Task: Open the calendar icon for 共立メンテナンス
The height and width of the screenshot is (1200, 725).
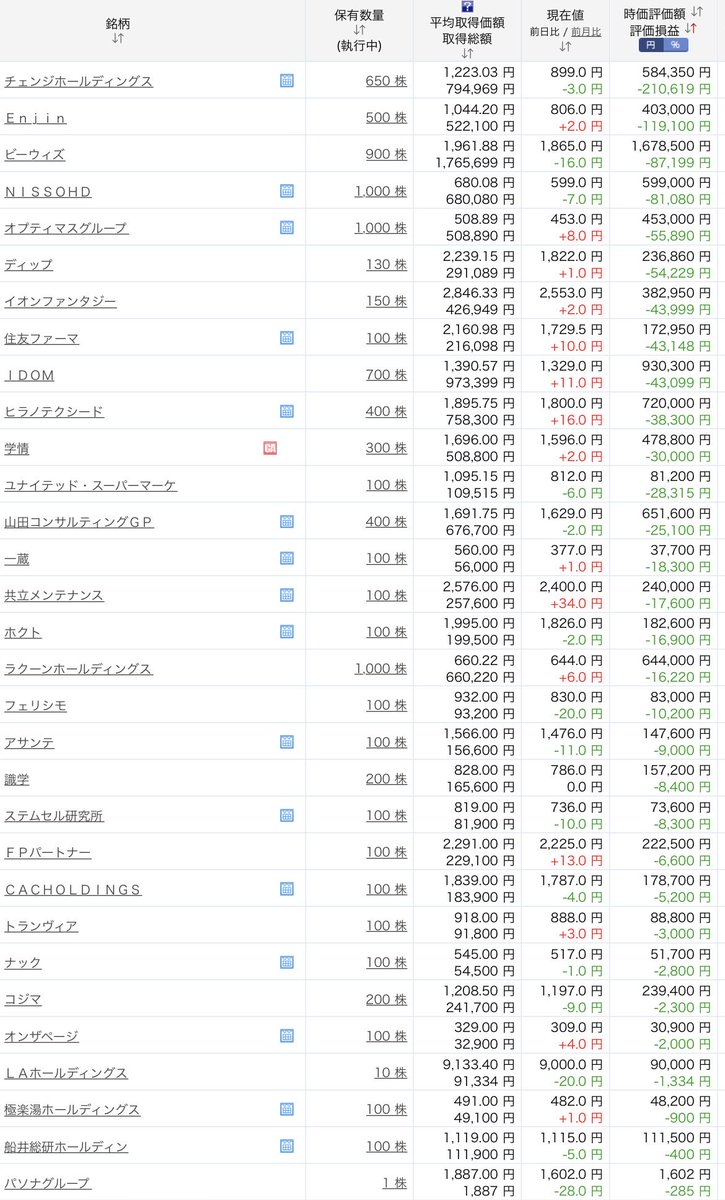Action: click(286, 595)
